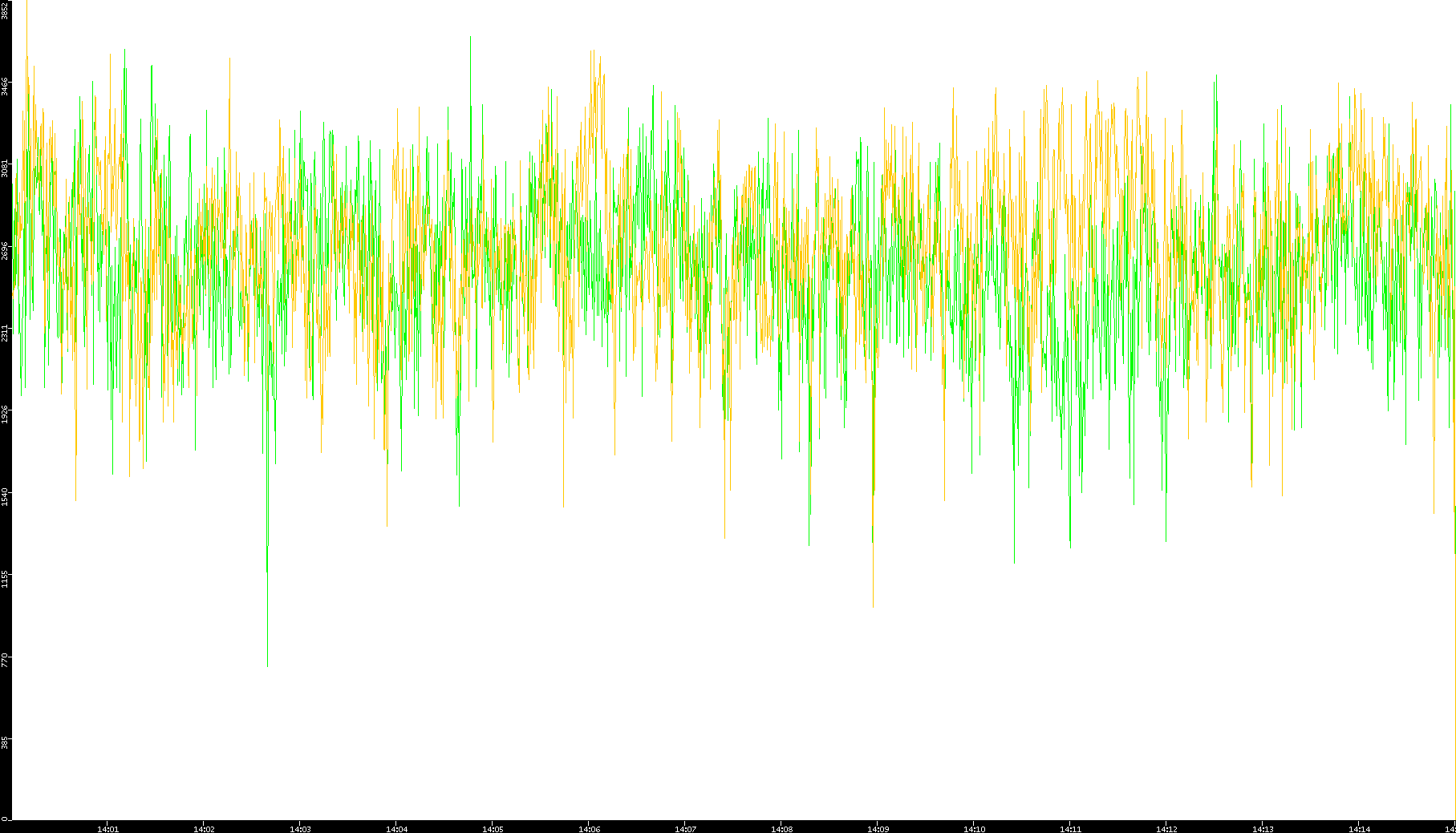Click the 14:09 time axis label
This screenshot has height=833, width=1456.
click(878, 828)
